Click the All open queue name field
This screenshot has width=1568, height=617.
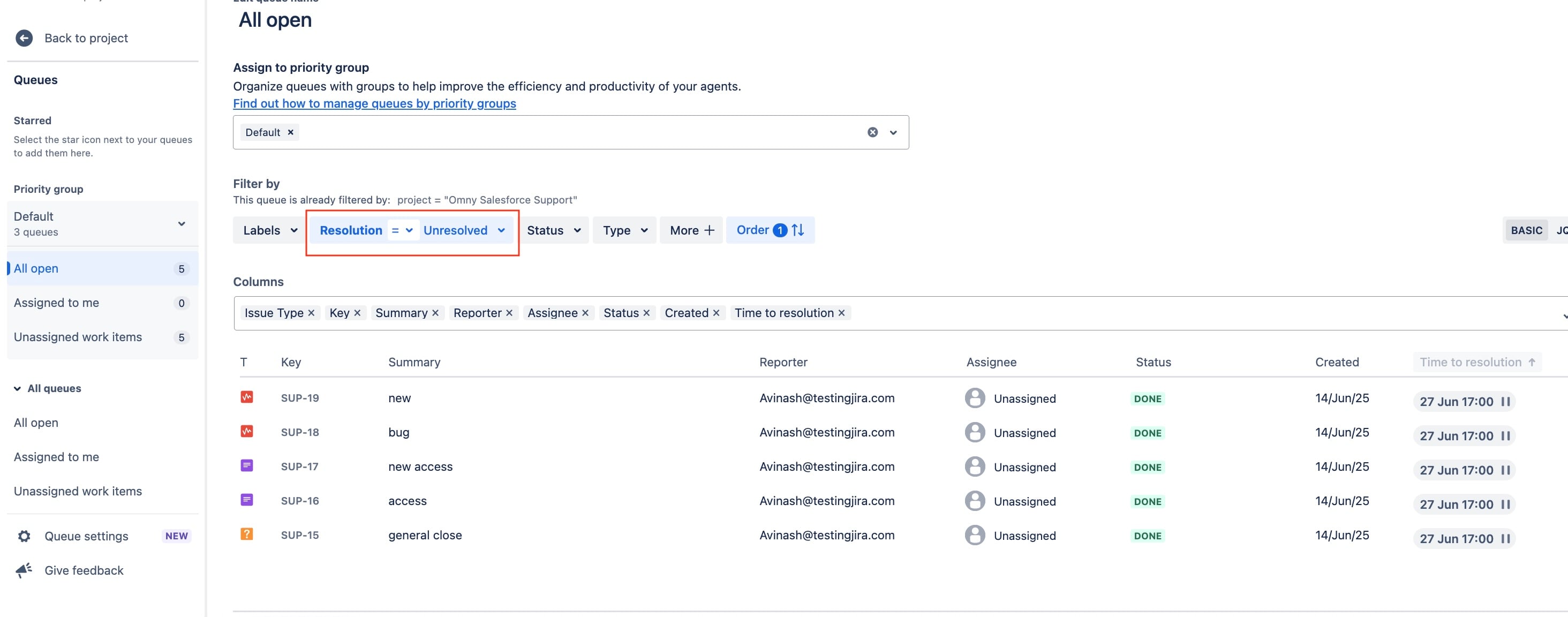click(x=275, y=19)
